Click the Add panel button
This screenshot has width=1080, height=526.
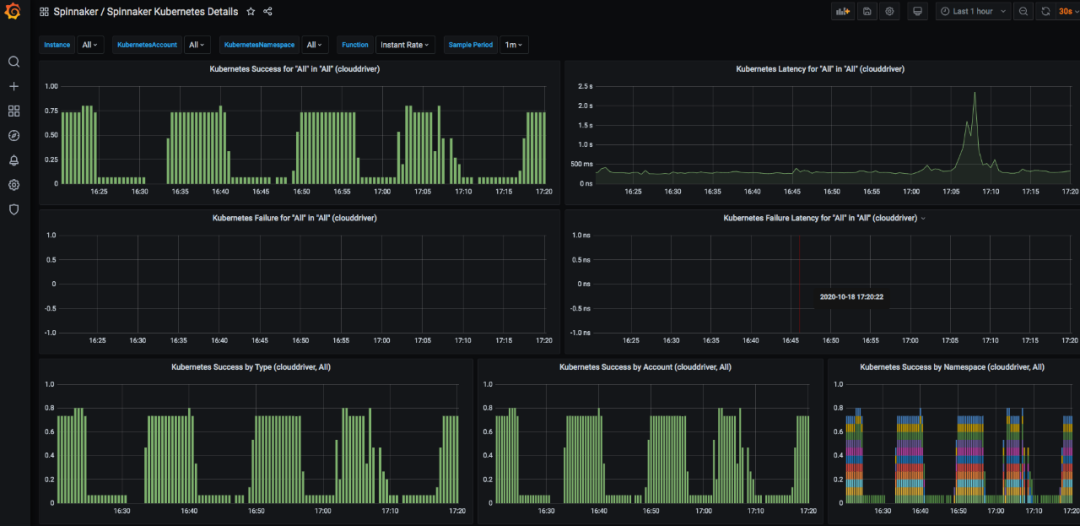[842, 12]
